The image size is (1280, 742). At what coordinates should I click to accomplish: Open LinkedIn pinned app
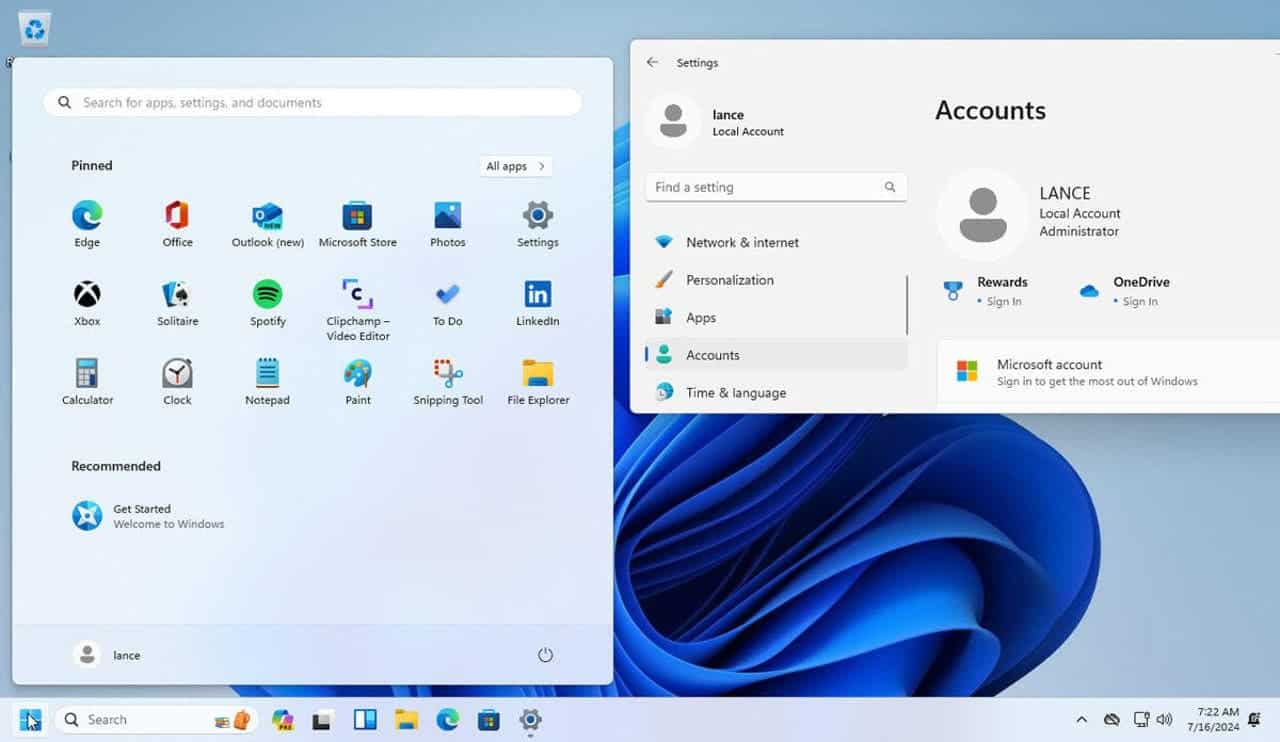click(537, 295)
